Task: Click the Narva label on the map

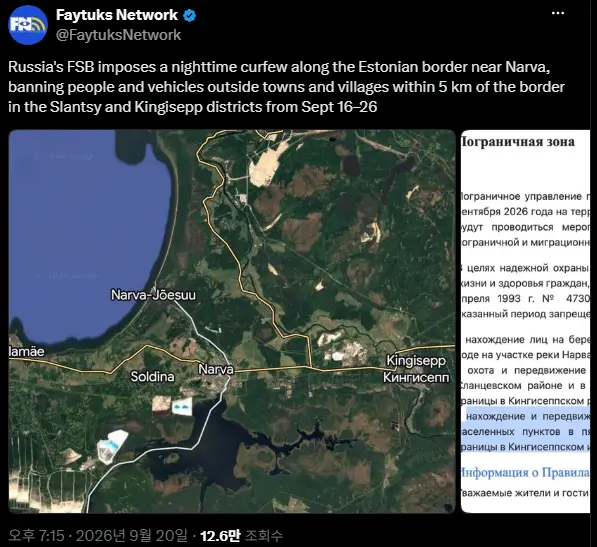Action: point(216,369)
